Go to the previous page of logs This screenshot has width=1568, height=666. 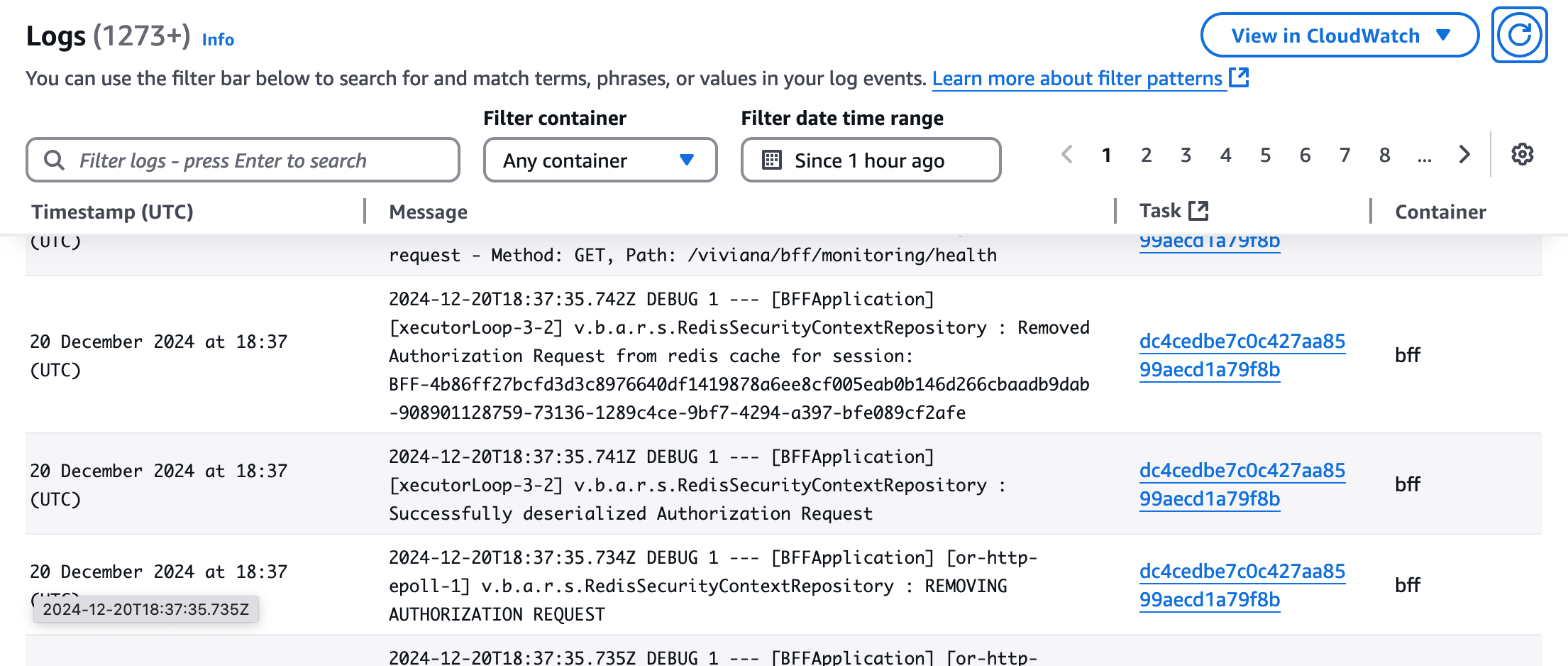[x=1067, y=155]
